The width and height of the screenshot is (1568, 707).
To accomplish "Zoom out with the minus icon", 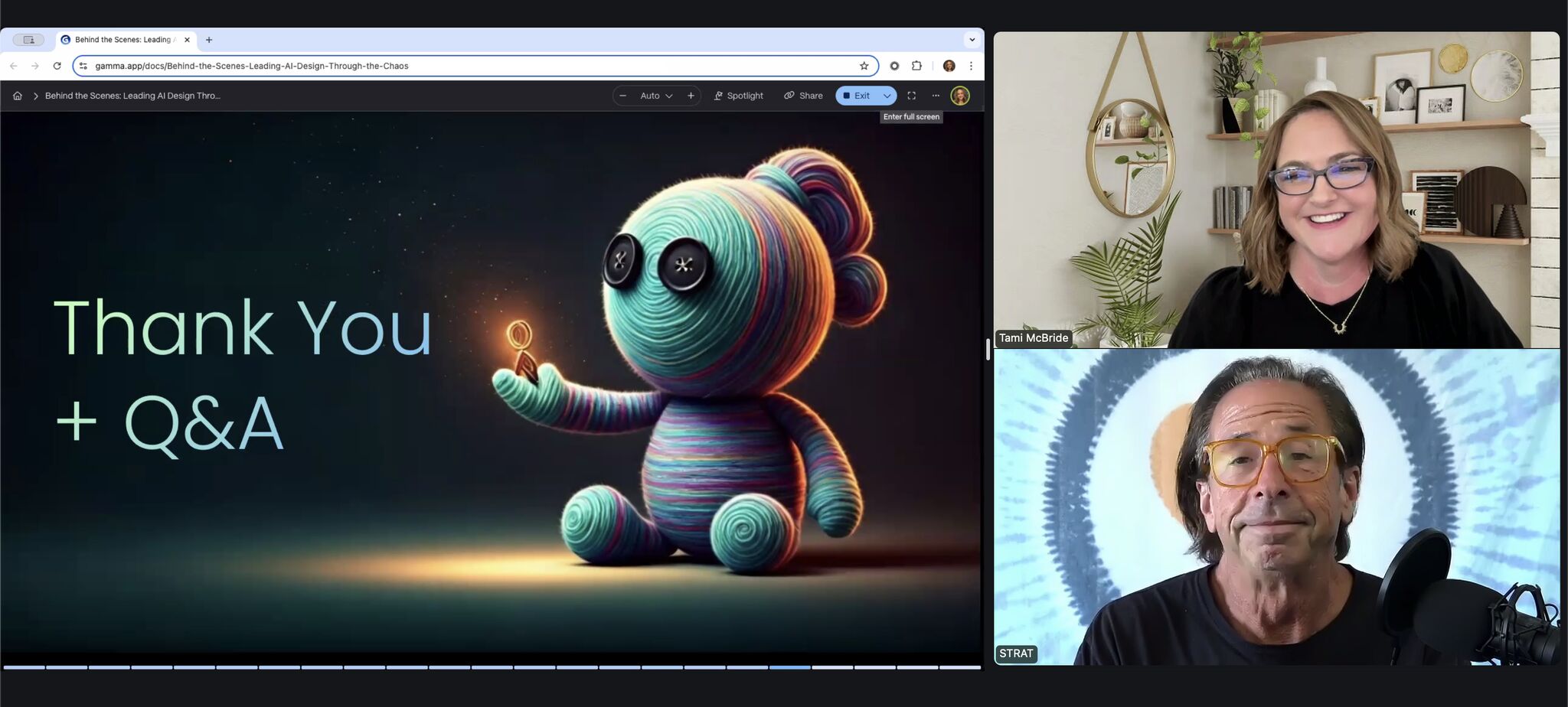I will pos(622,96).
